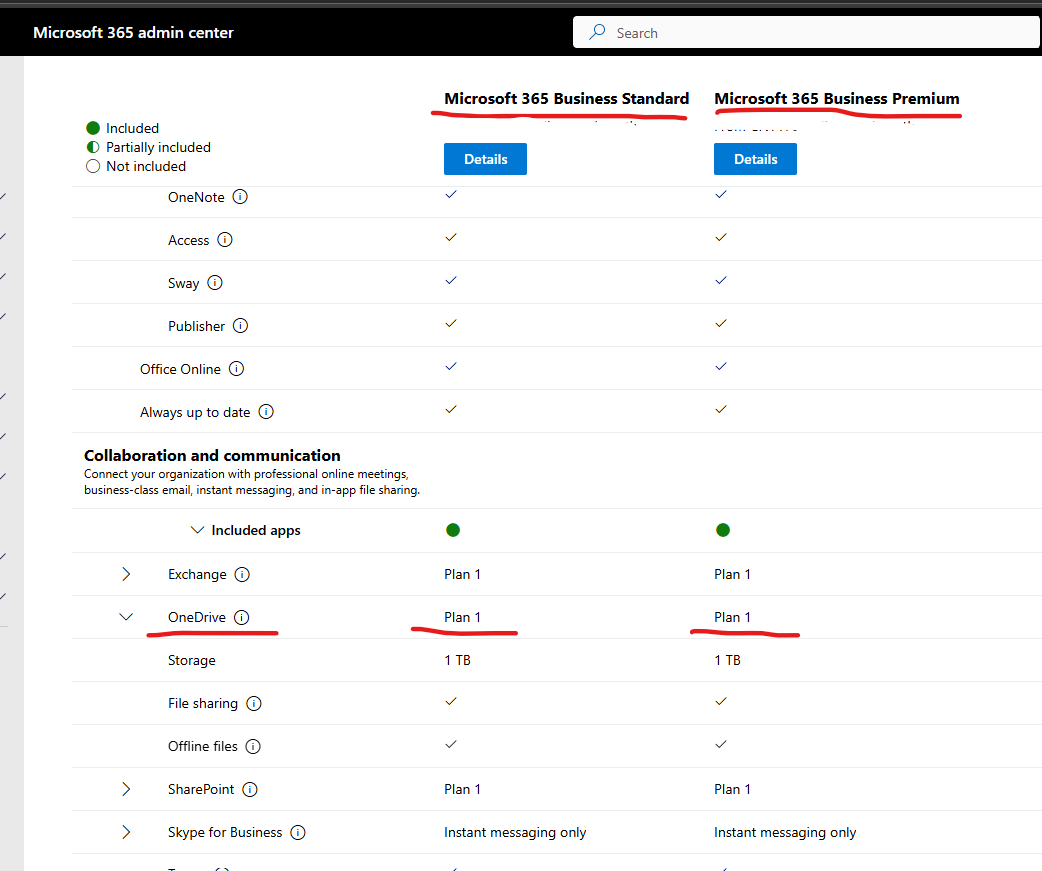Image resolution: width=1042 pixels, height=871 pixels.
Task: Click OneDrive Plan 1 under Business Premium
Action: [x=732, y=617]
